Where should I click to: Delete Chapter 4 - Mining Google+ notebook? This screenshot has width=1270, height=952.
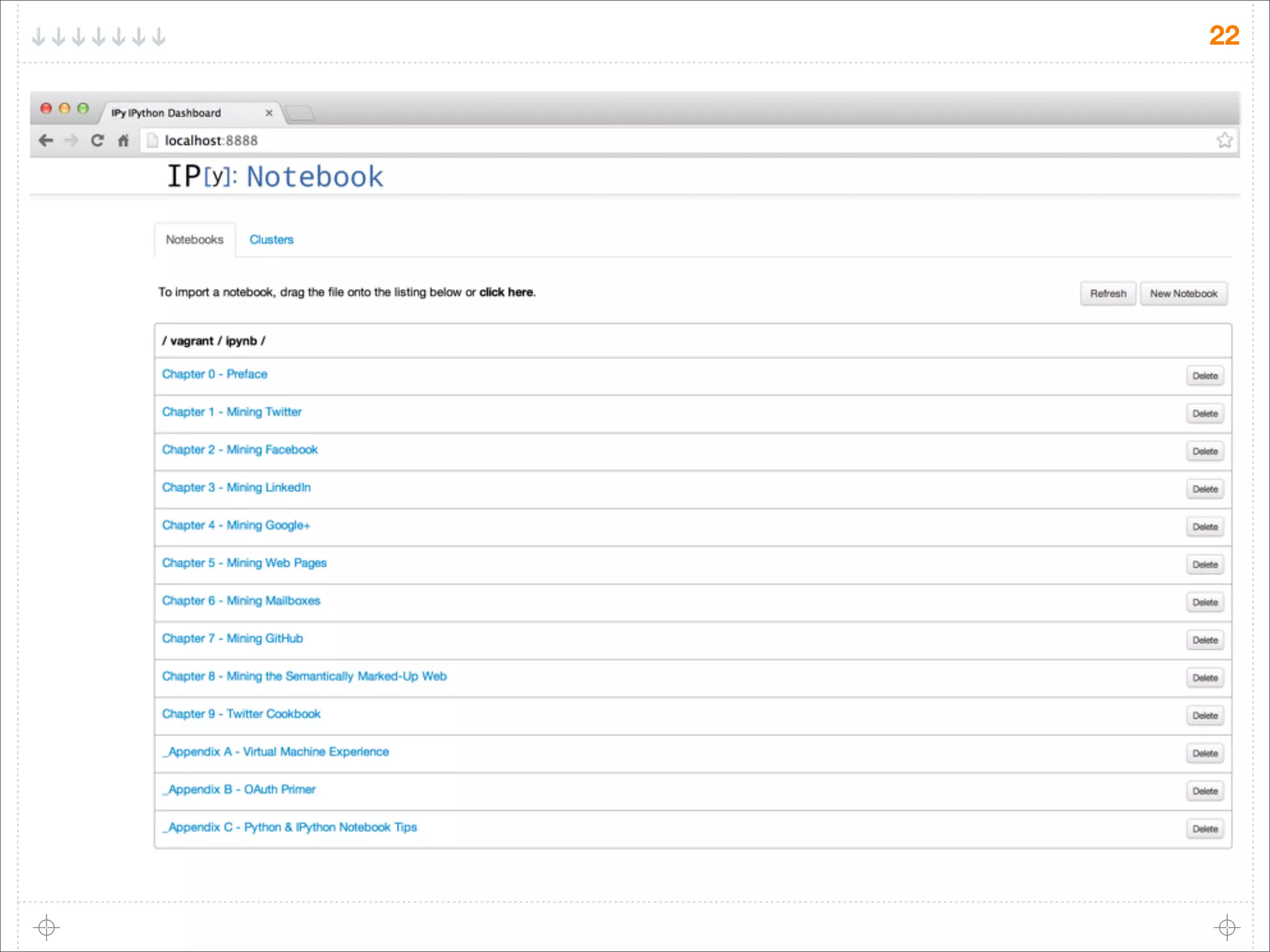(x=1205, y=527)
